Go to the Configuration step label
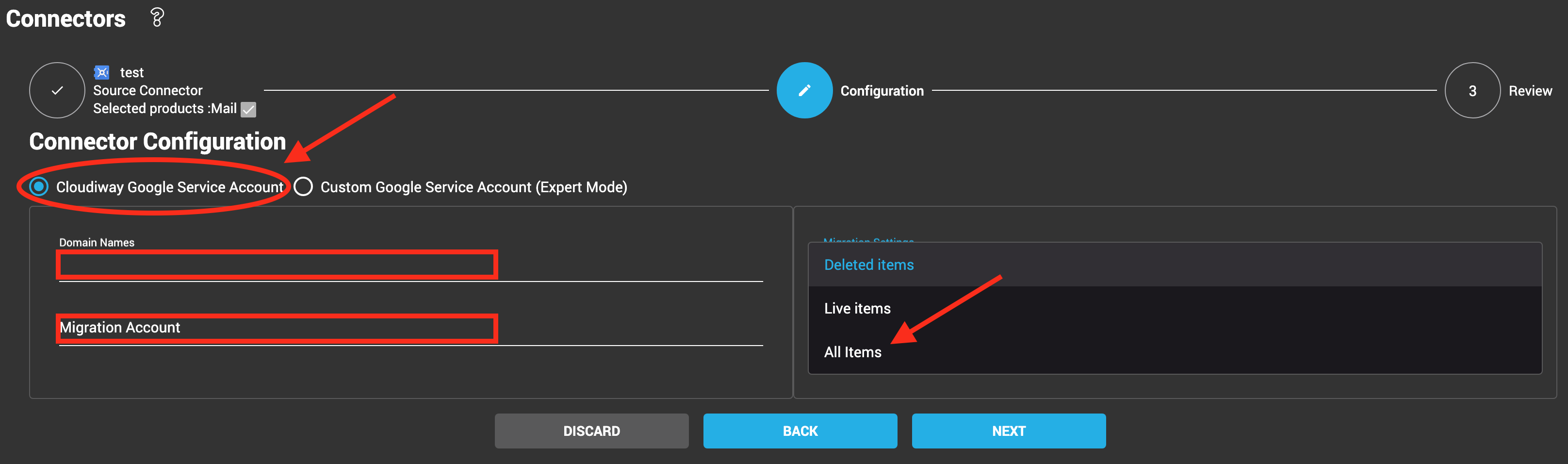This screenshot has height=464, width=1568. click(x=882, y=90)
